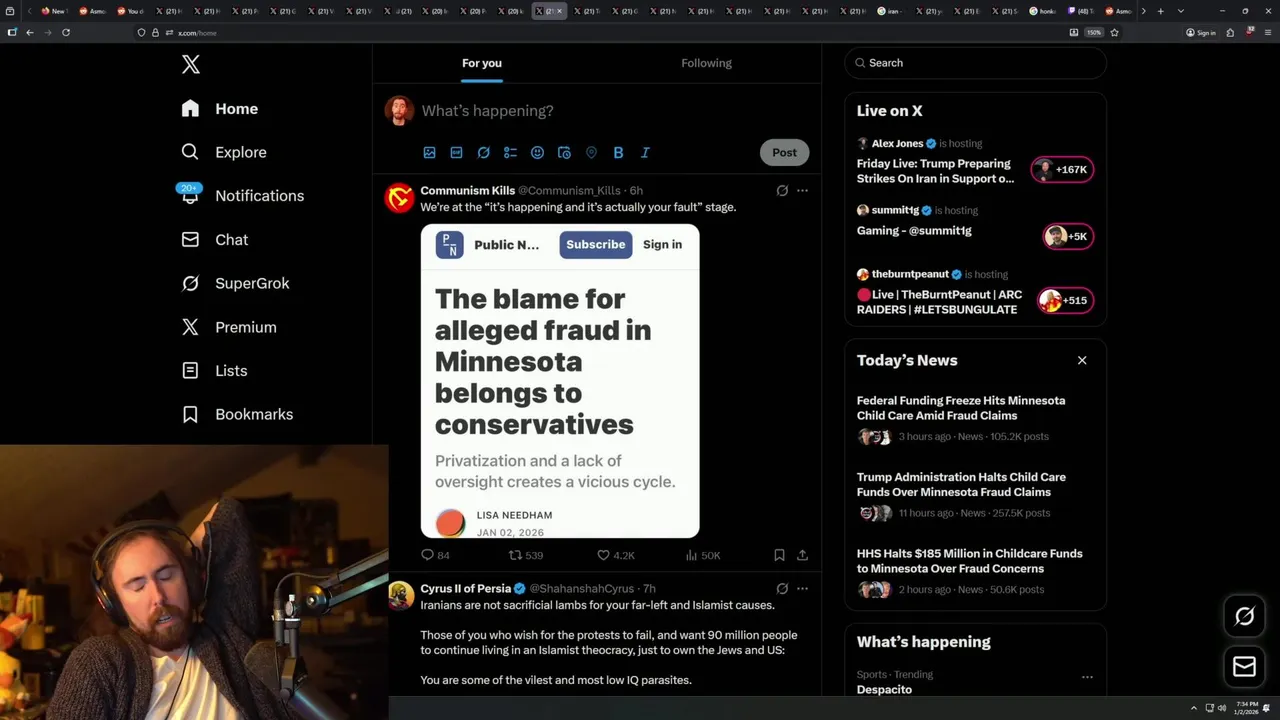Join Alex Jones live, +167K listeners
Image resolution: width=1280 pixels, height=720 pixels.
(x=1062, y=170)
